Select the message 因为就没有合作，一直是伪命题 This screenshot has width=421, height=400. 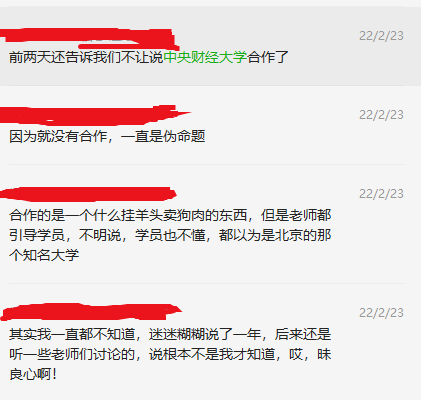pos(210,125)
